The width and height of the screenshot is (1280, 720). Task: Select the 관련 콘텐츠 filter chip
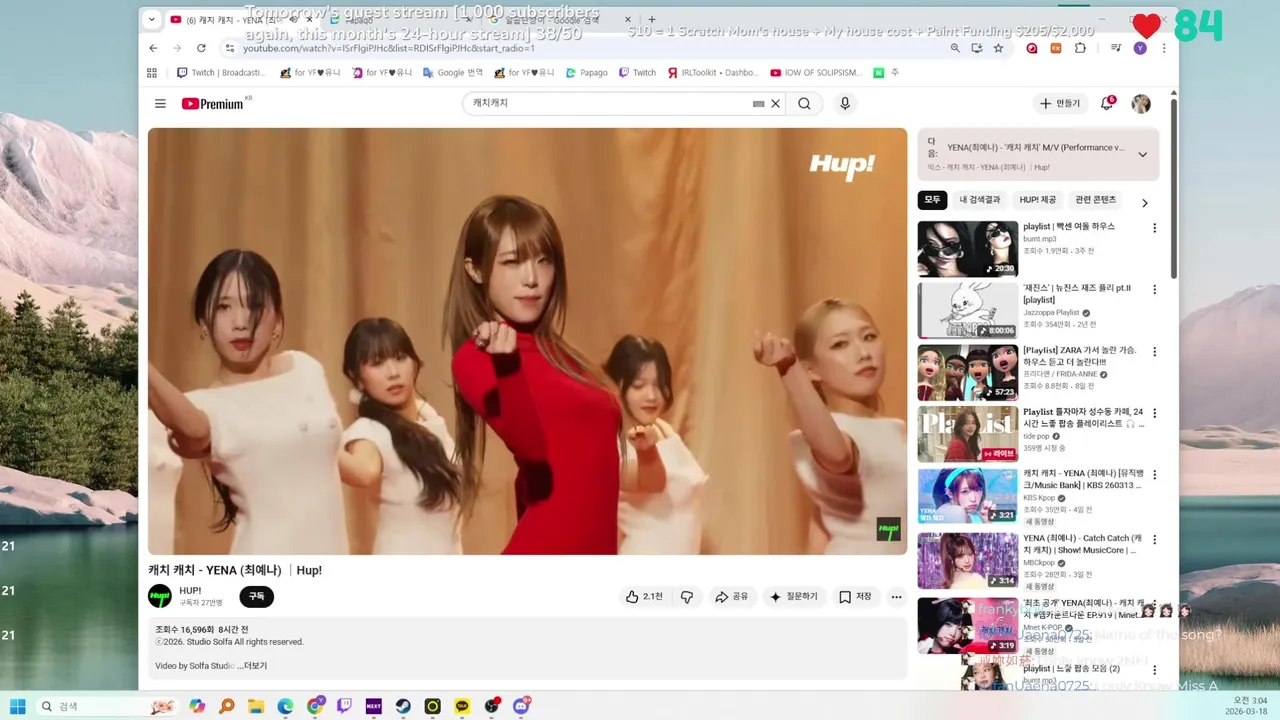1096,200
